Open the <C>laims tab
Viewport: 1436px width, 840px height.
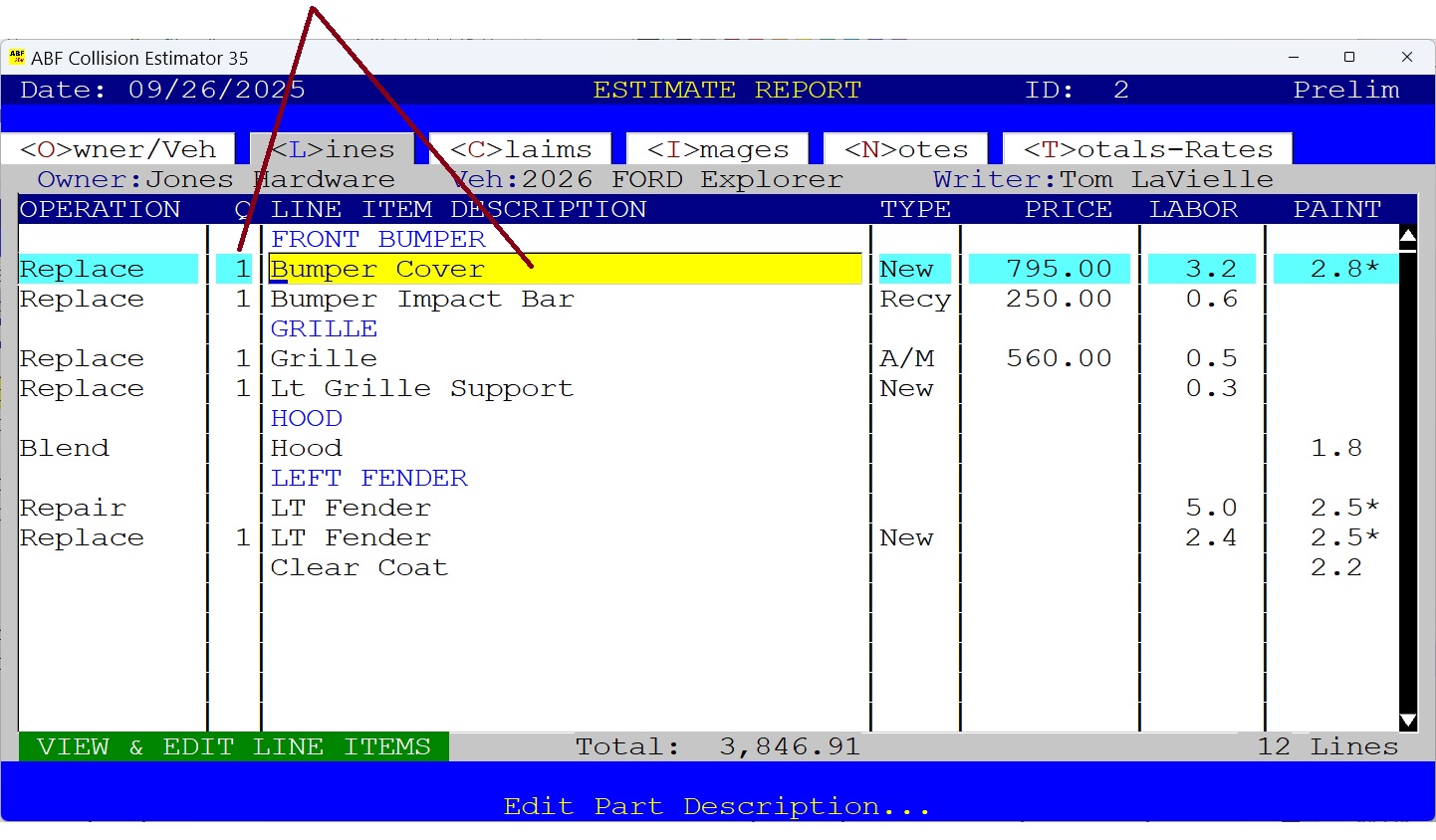(518, 148)
